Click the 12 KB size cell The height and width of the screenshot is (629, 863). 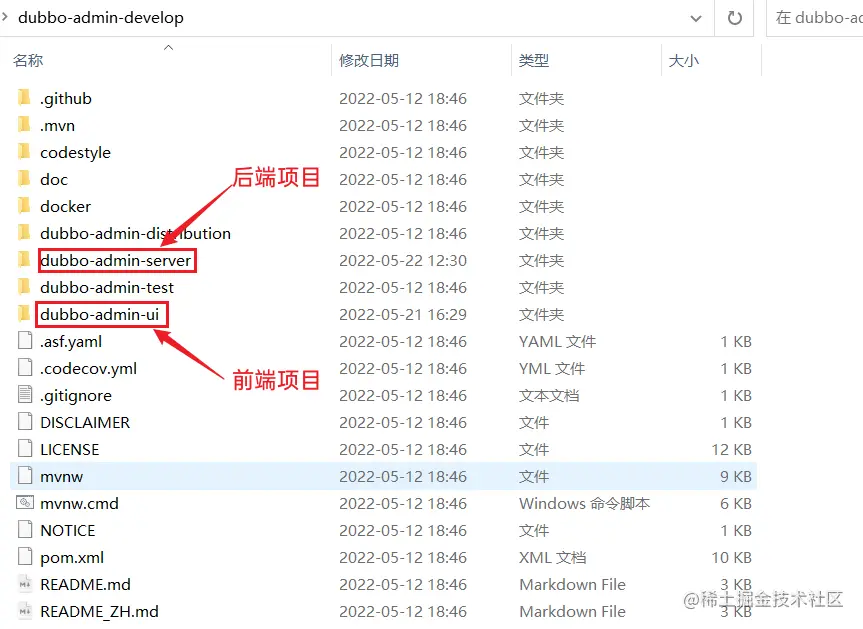731,449
